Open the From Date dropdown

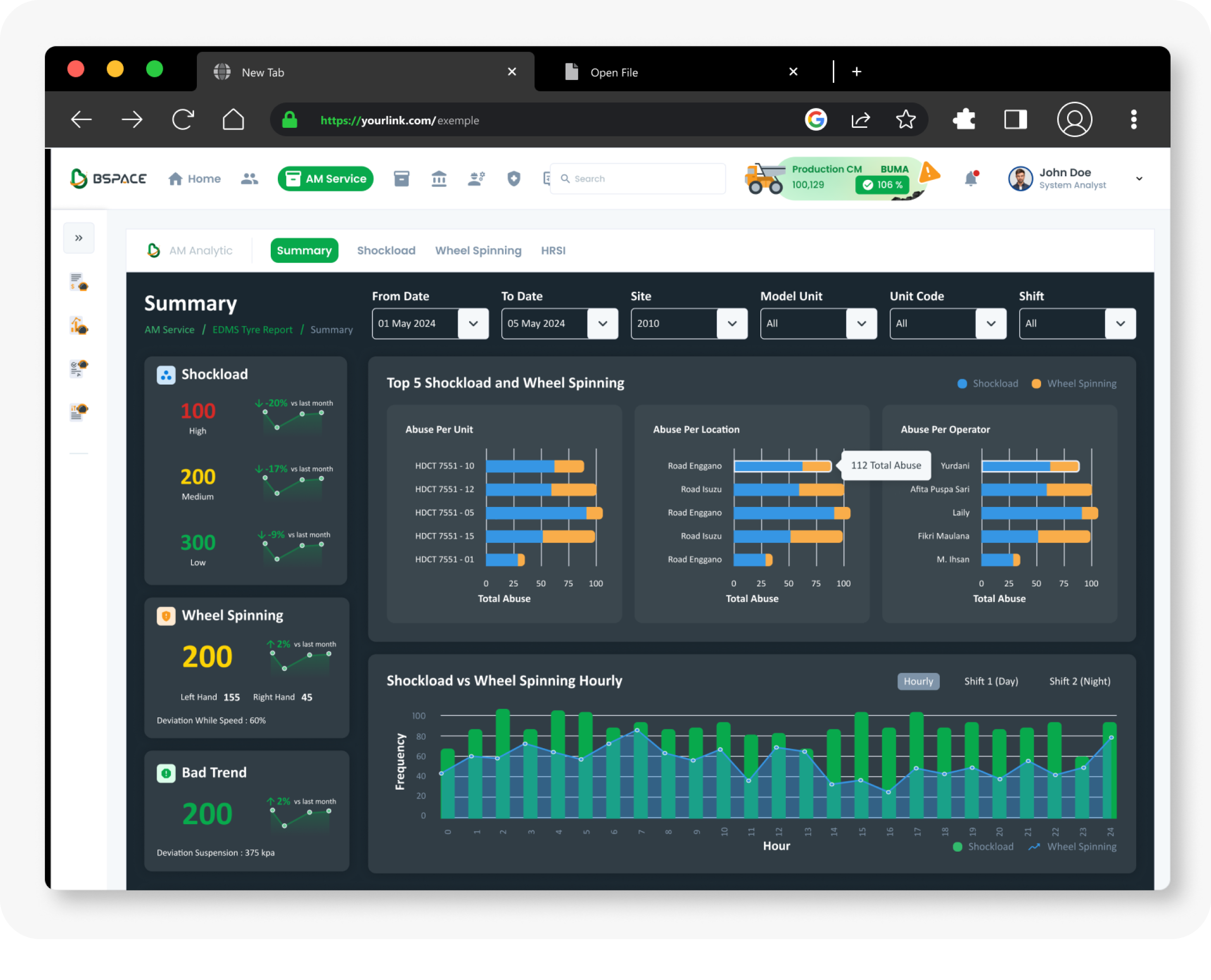(473, 324)
